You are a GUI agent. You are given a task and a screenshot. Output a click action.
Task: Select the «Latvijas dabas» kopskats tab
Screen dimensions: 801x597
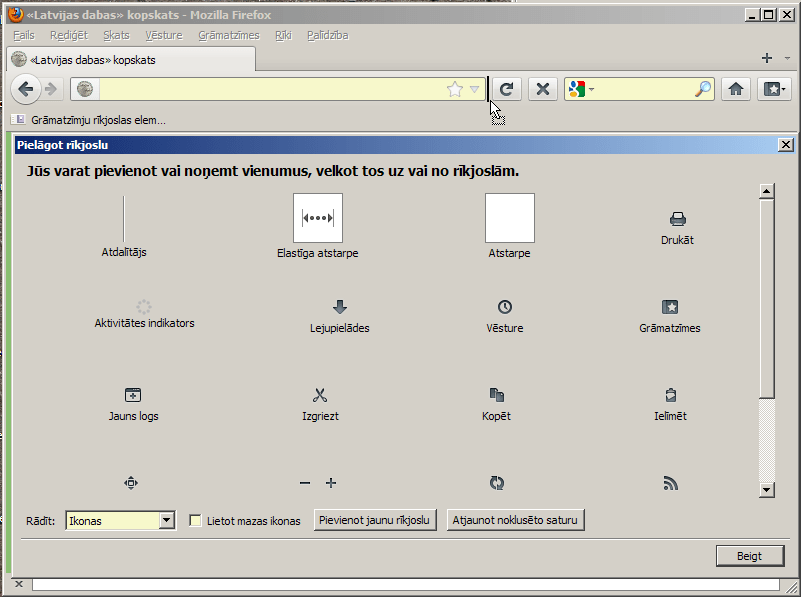pyautogui.click(x=131, y=60)
